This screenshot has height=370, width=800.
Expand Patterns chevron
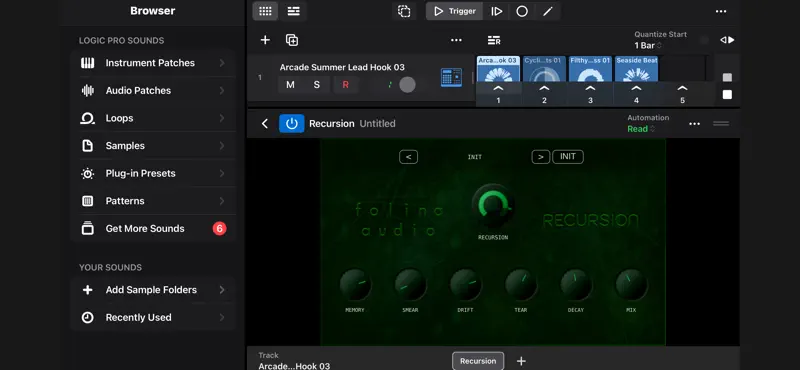222,201
